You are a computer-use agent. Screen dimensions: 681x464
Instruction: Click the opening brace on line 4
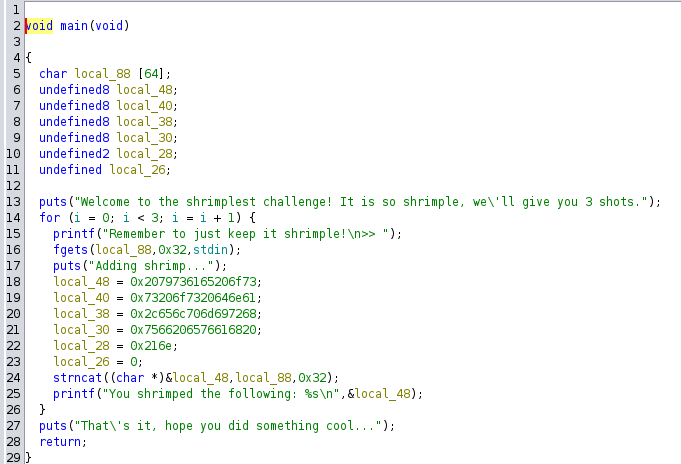28,58
